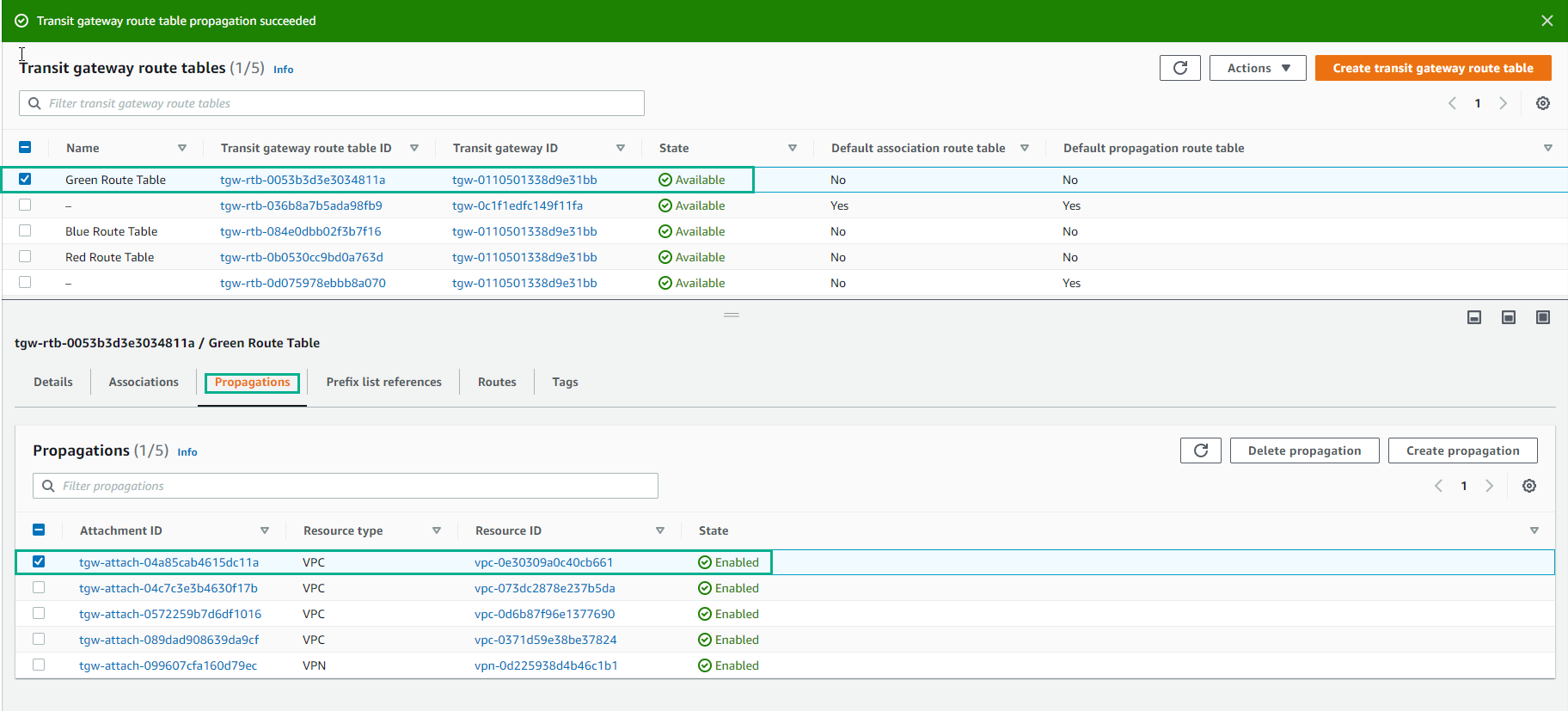Go to next page of route tables
The image size is (1568, 711).
click(1504, 103)
